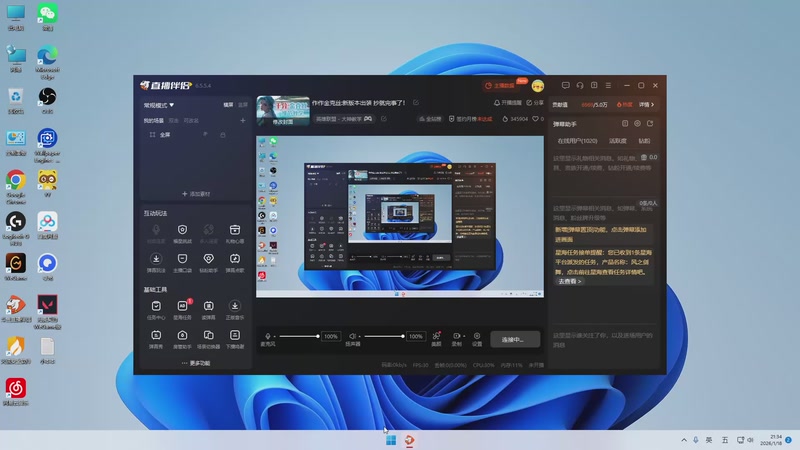Click the 连接中 start stream button
This screenshot has width=800, height=450.
coord(515,339)
